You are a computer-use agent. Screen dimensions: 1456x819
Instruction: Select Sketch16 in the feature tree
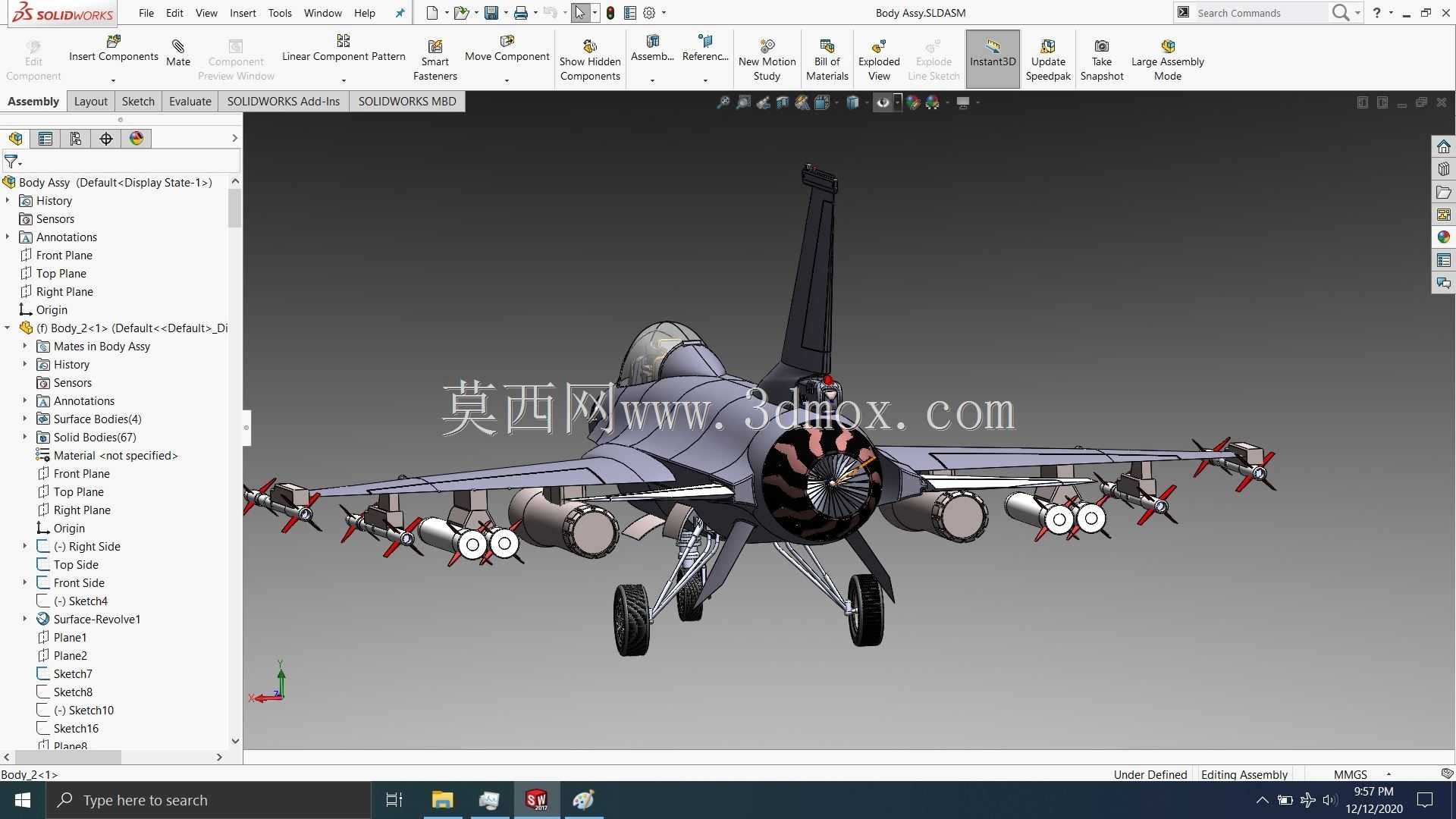tap(76, 728)
